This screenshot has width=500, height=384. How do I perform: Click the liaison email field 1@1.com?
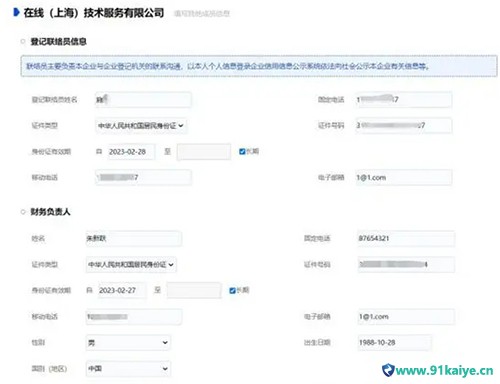pos(403,177)
